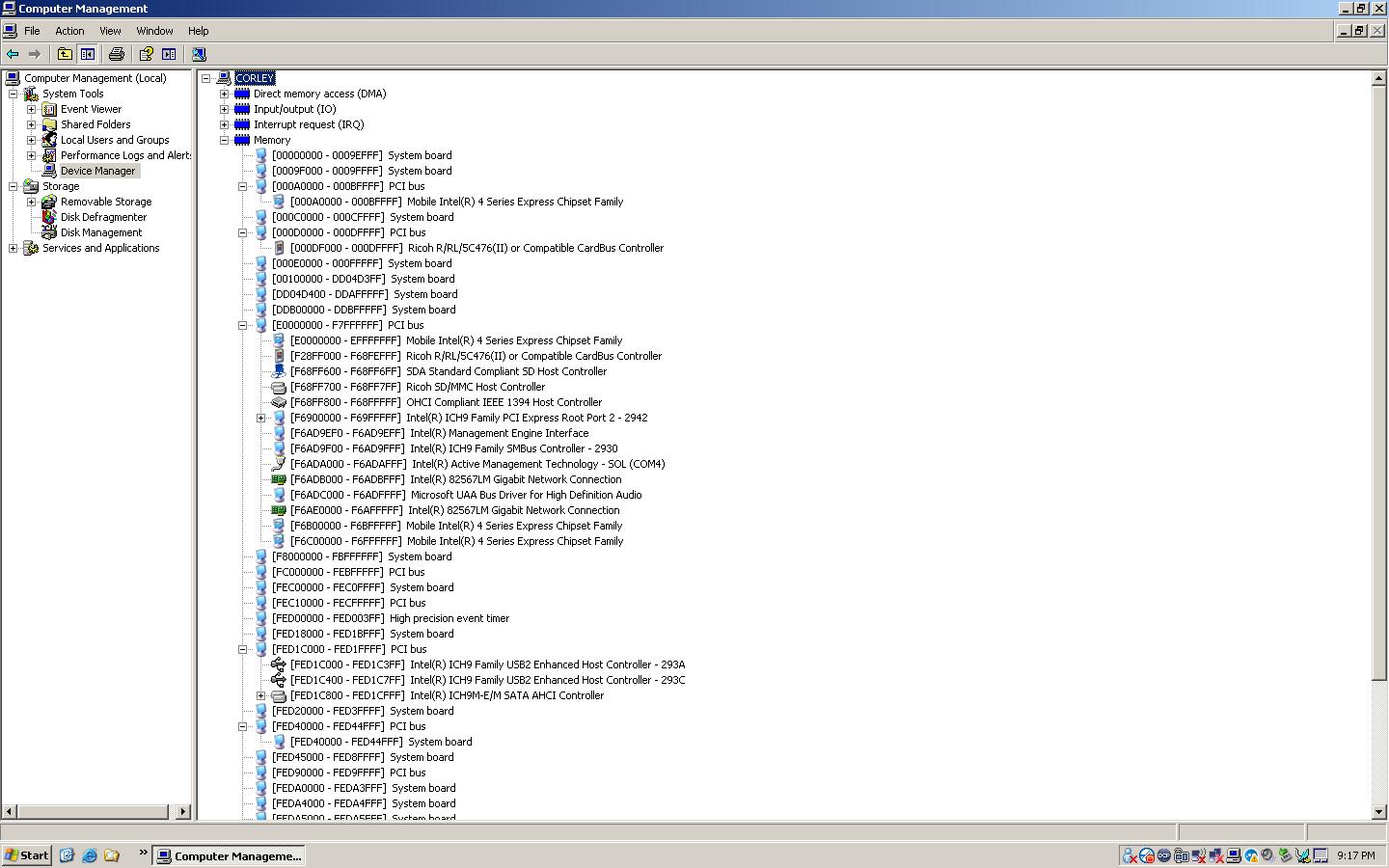Show more quick launch items chevron
This screenshot has height=868, width=1389.
click(144, 853)
